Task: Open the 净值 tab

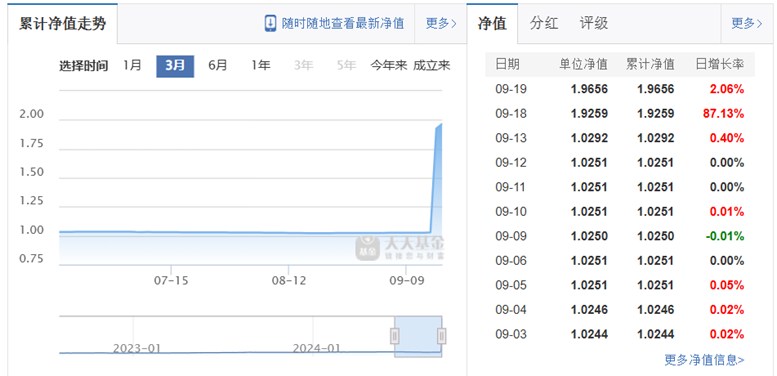Action: click(492, 24)
